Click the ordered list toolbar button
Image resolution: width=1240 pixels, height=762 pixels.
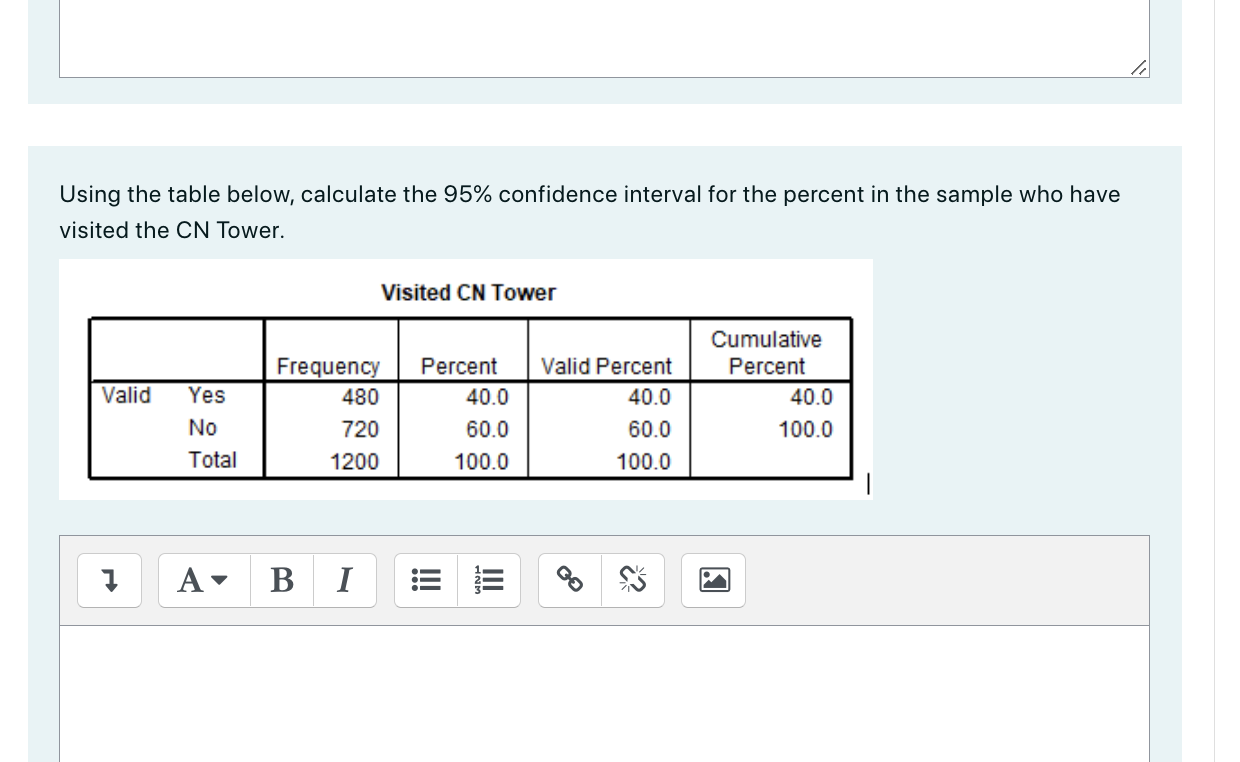click(489, 580)
